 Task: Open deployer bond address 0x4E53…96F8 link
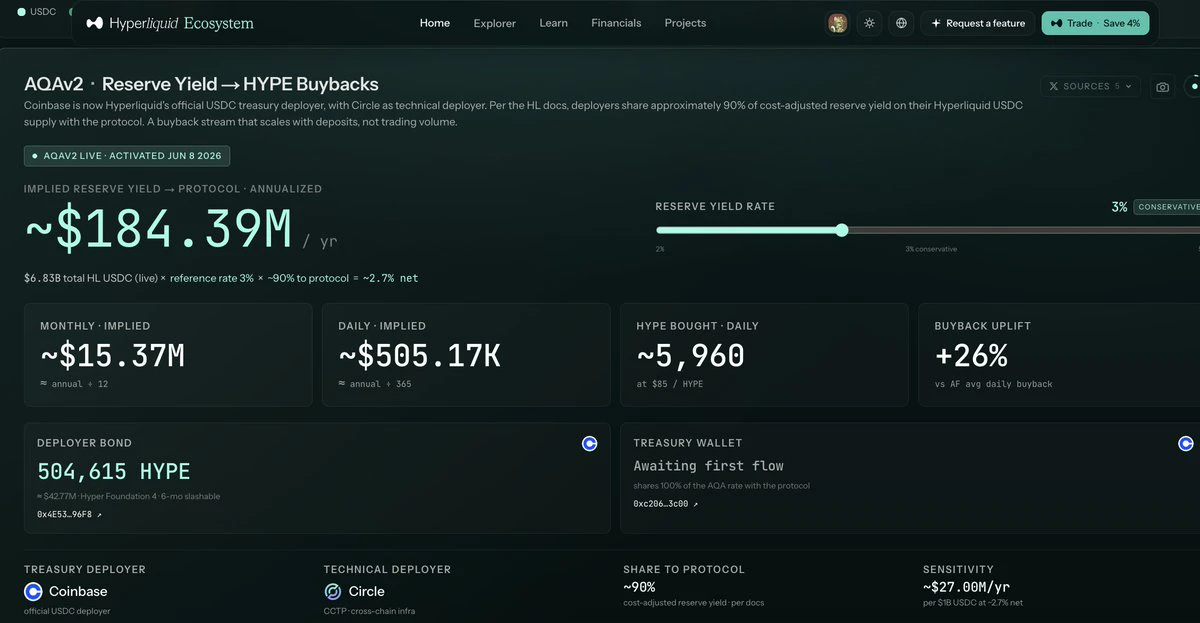point(69,514)
